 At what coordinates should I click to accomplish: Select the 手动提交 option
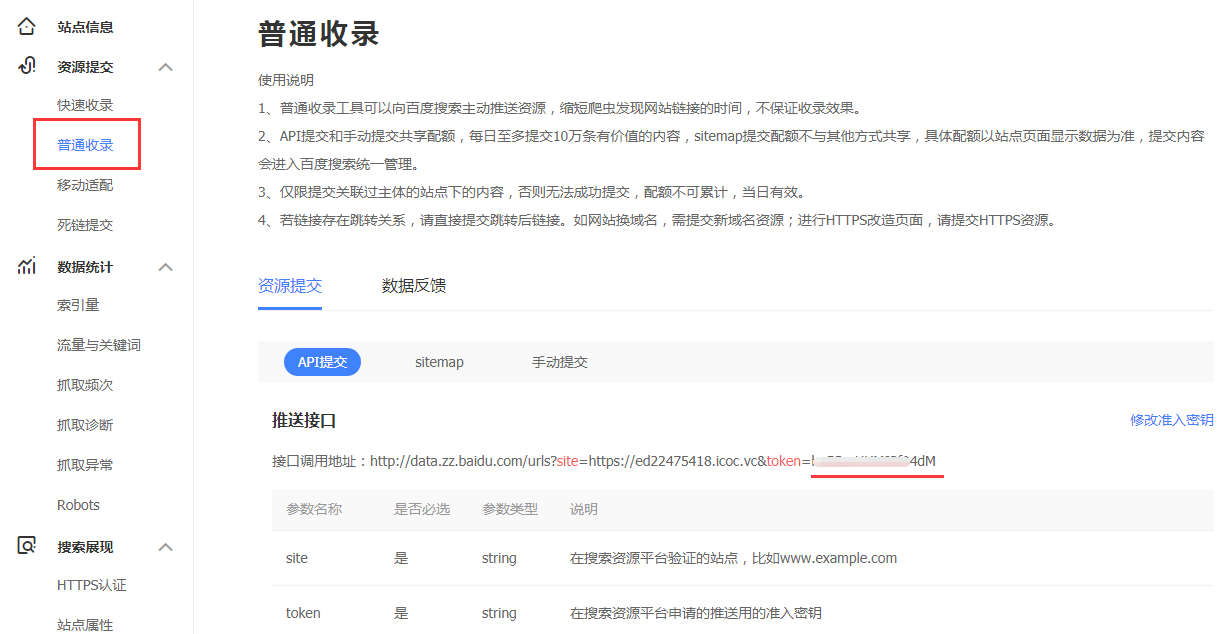(x=560, y=362)
